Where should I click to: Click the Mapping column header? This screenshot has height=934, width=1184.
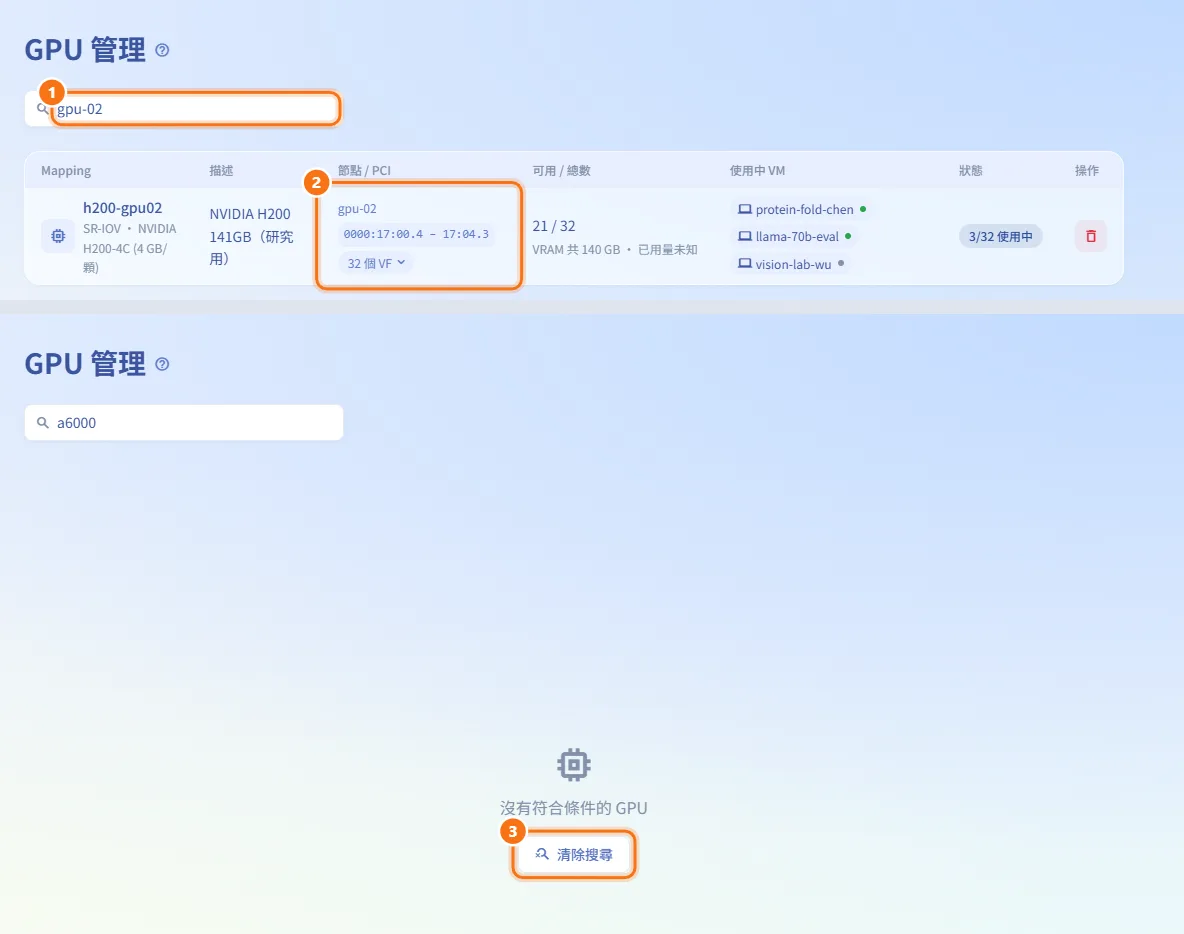pos(66,171)
